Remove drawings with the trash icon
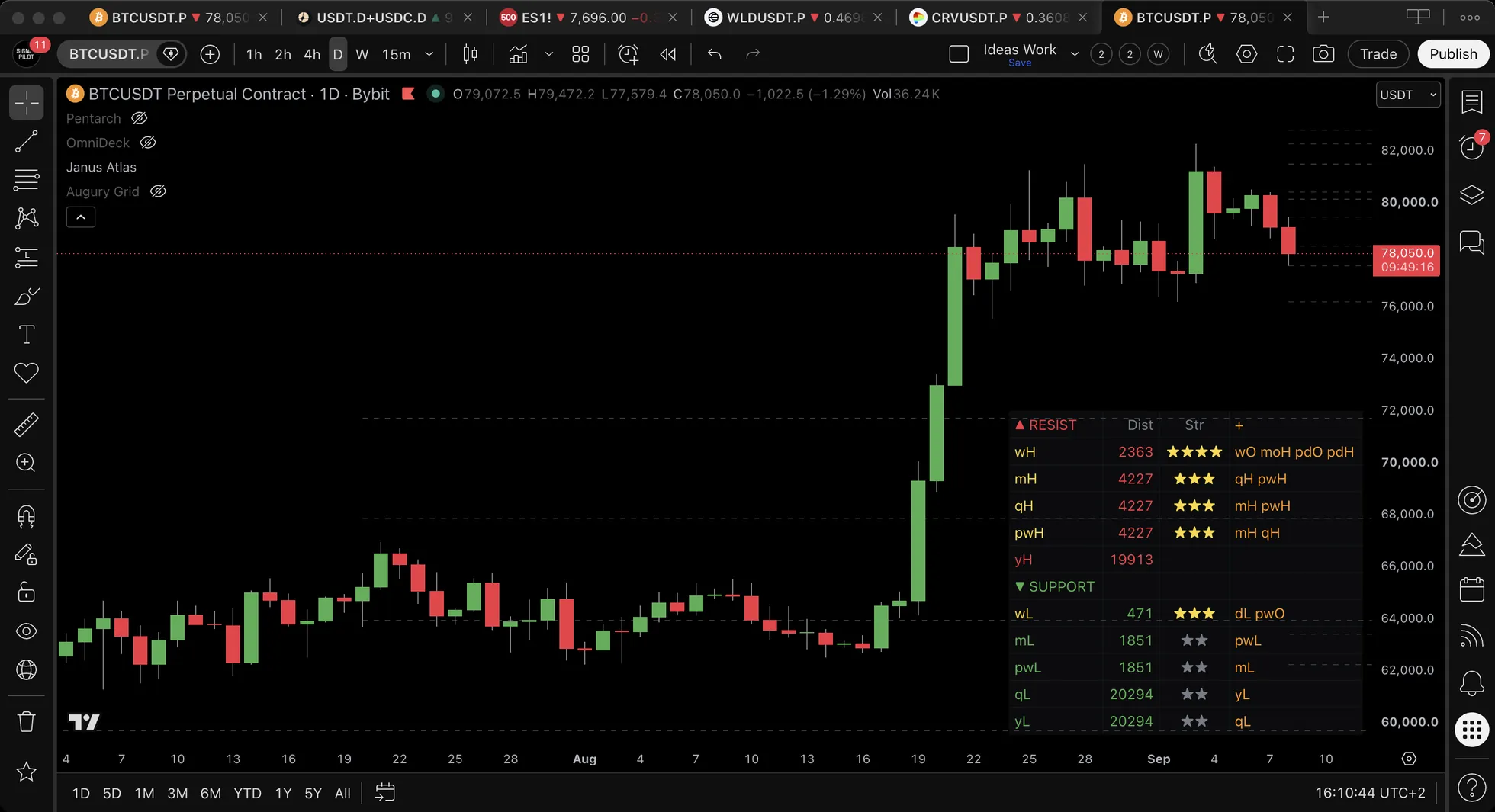 coord(26,721)
